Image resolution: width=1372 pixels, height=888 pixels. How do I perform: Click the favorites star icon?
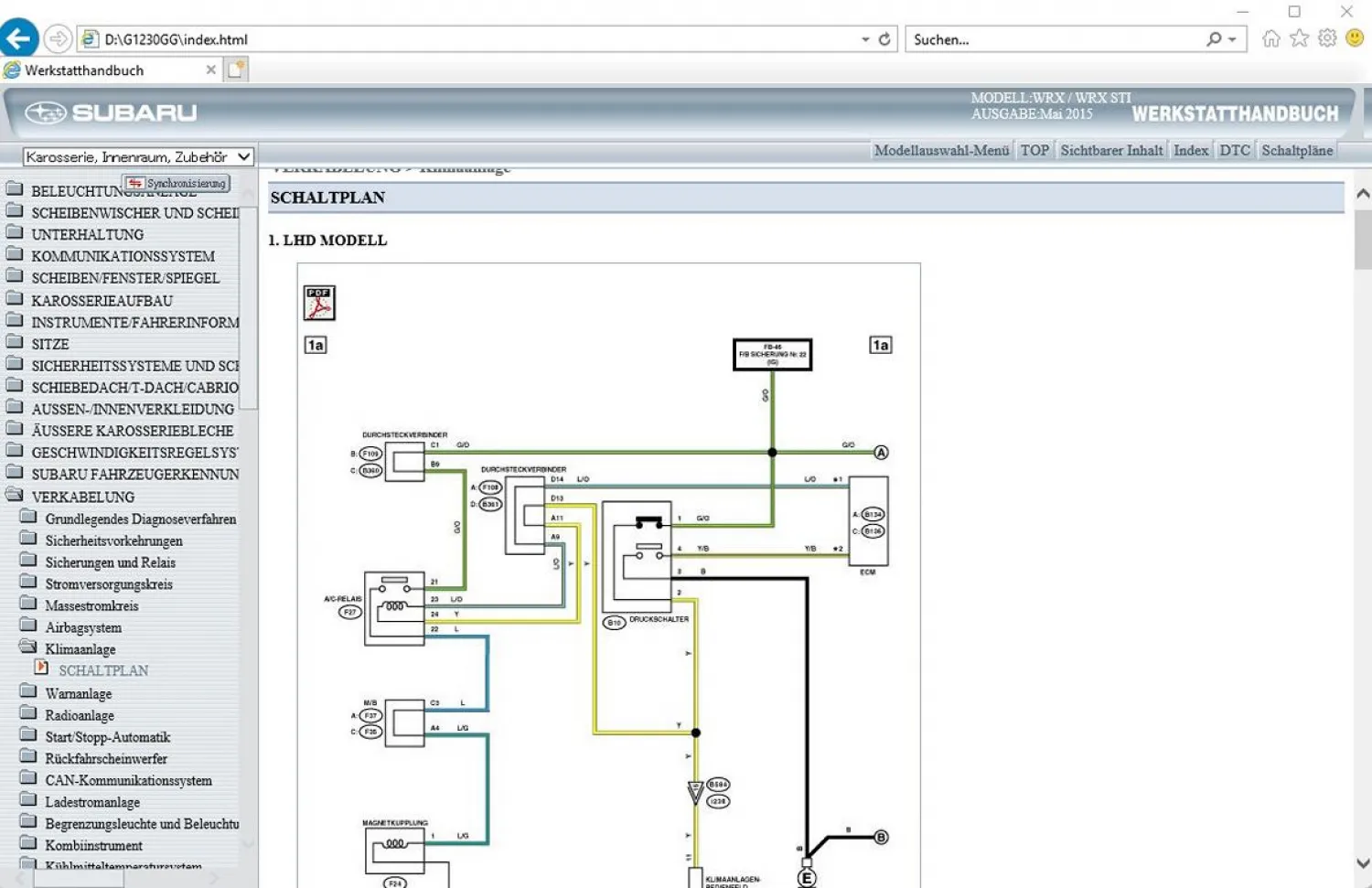tap(1299, 38)
